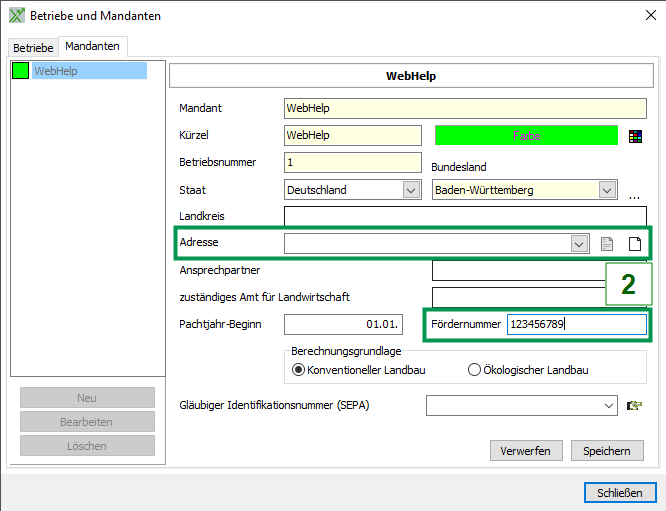The width and height of the screenshot is (666, 511).
Task: Click the green Farbe color swatch
Action: [526, 135]
